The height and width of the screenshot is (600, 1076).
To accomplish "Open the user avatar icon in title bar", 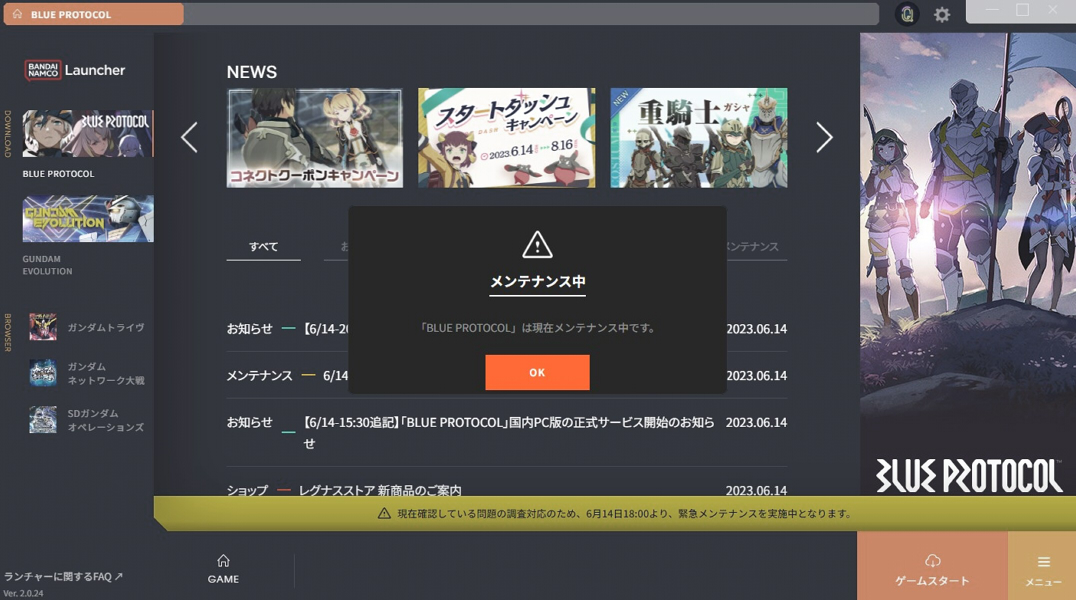I will (907, 14).
